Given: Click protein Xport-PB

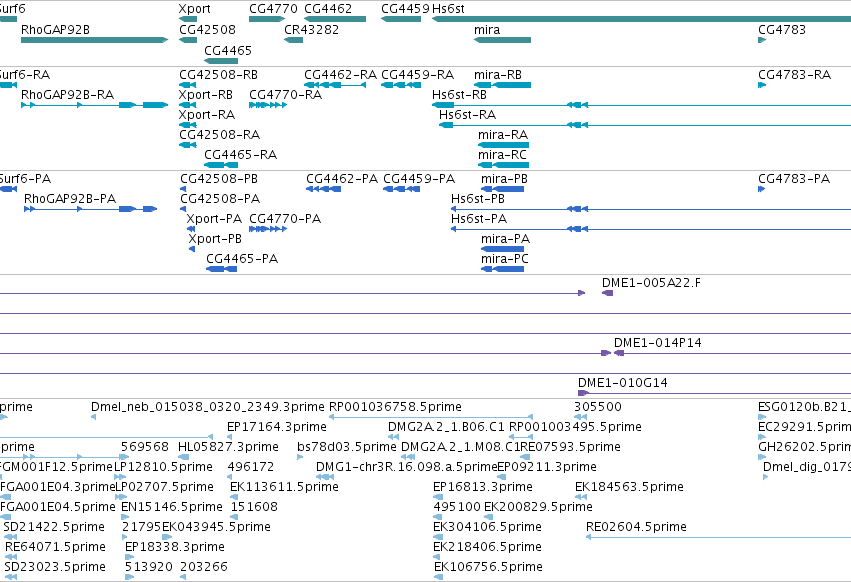Looking at the screenshot, I should tap(192, 249).
